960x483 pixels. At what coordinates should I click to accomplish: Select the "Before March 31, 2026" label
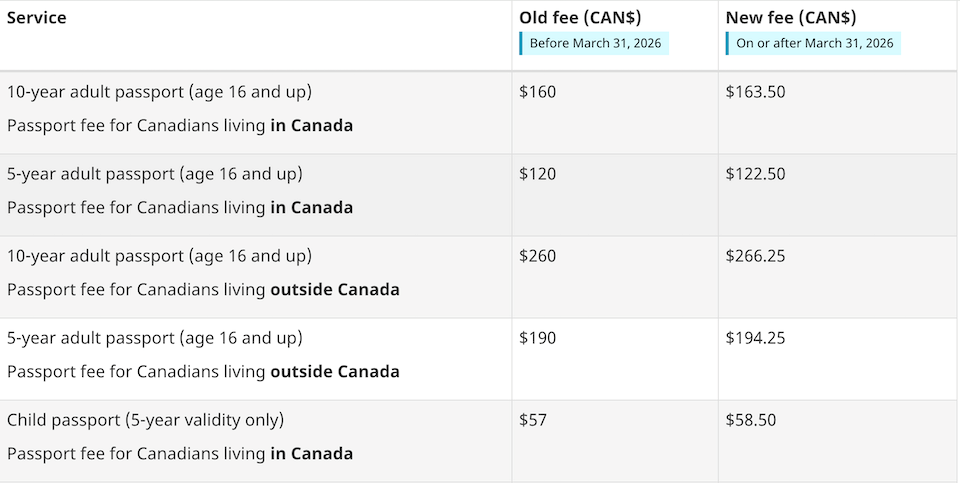(x=595, y=43)
